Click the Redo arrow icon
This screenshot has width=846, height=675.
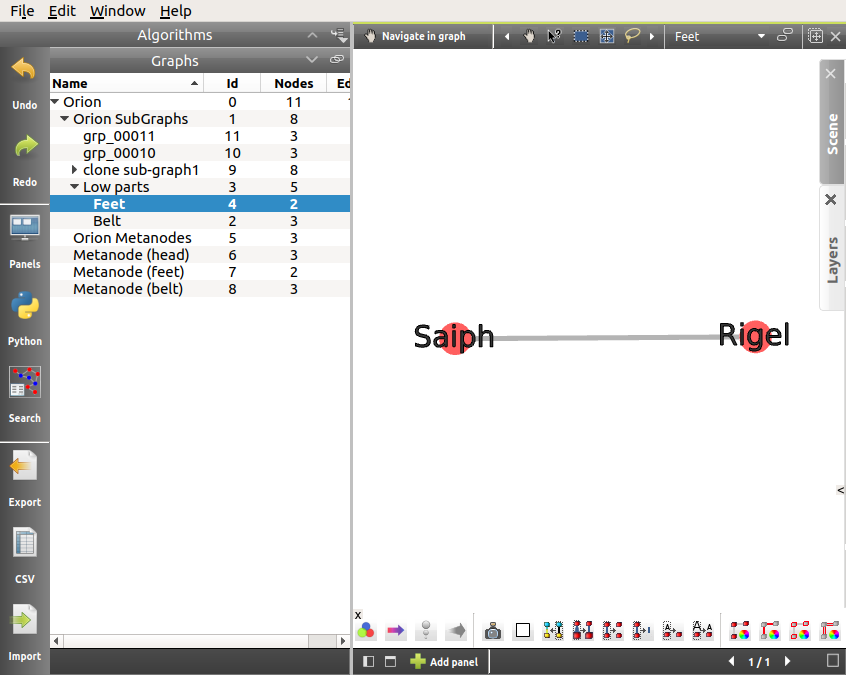point(24,148)
